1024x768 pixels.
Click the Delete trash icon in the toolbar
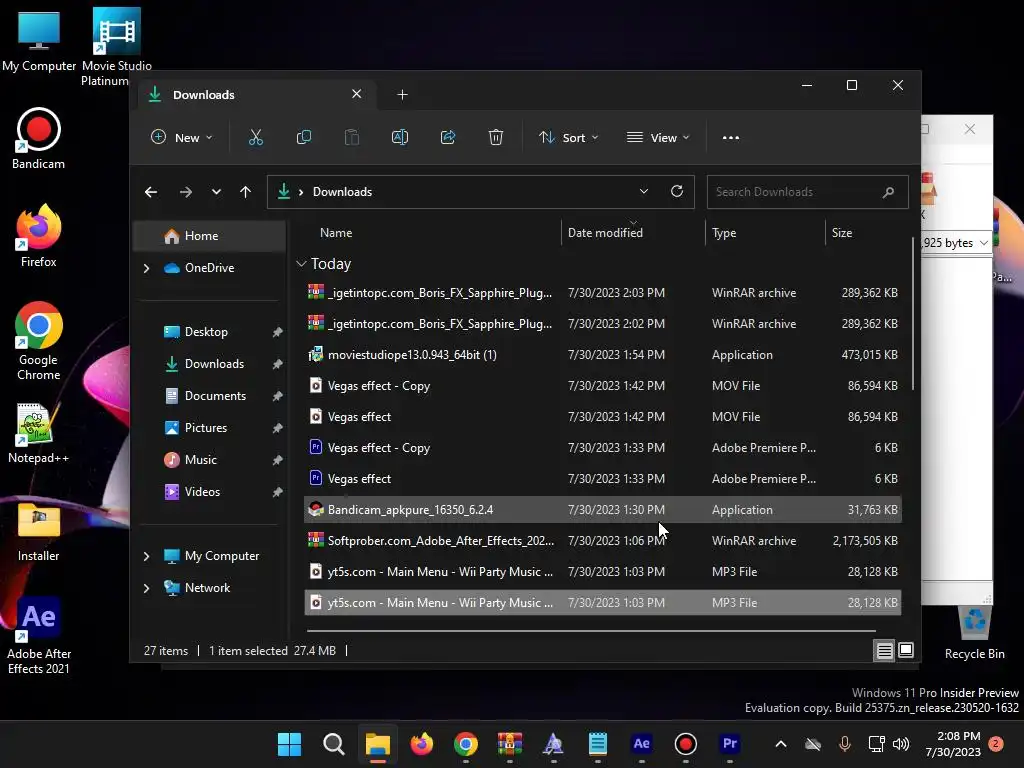pos(496,137)
